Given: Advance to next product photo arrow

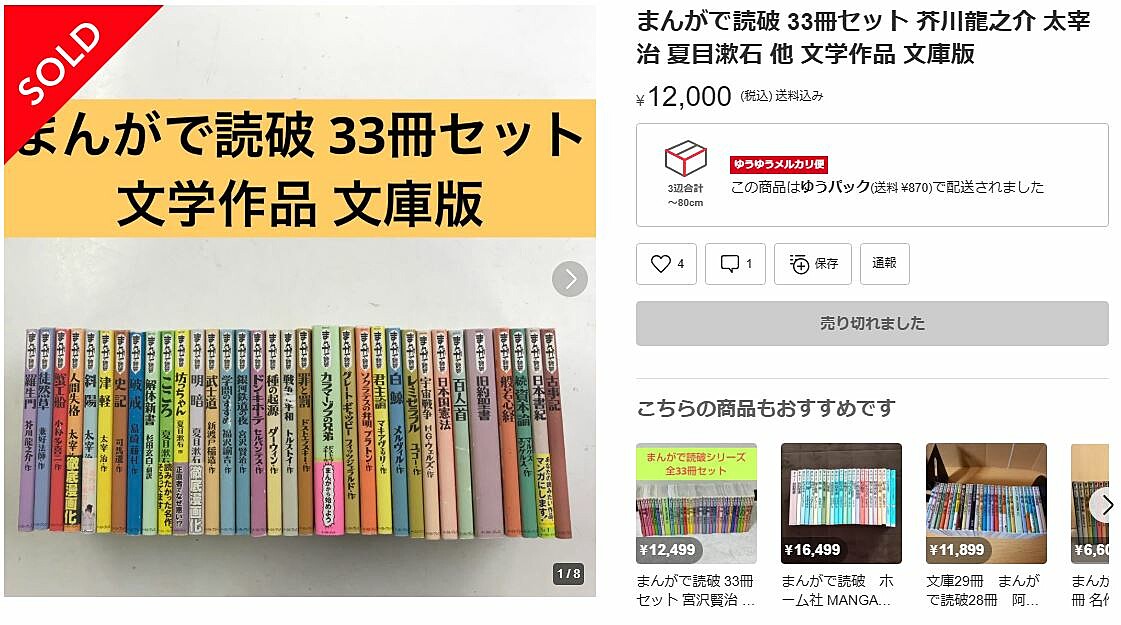Looking at the screenshot, I should tap(570, 279).
